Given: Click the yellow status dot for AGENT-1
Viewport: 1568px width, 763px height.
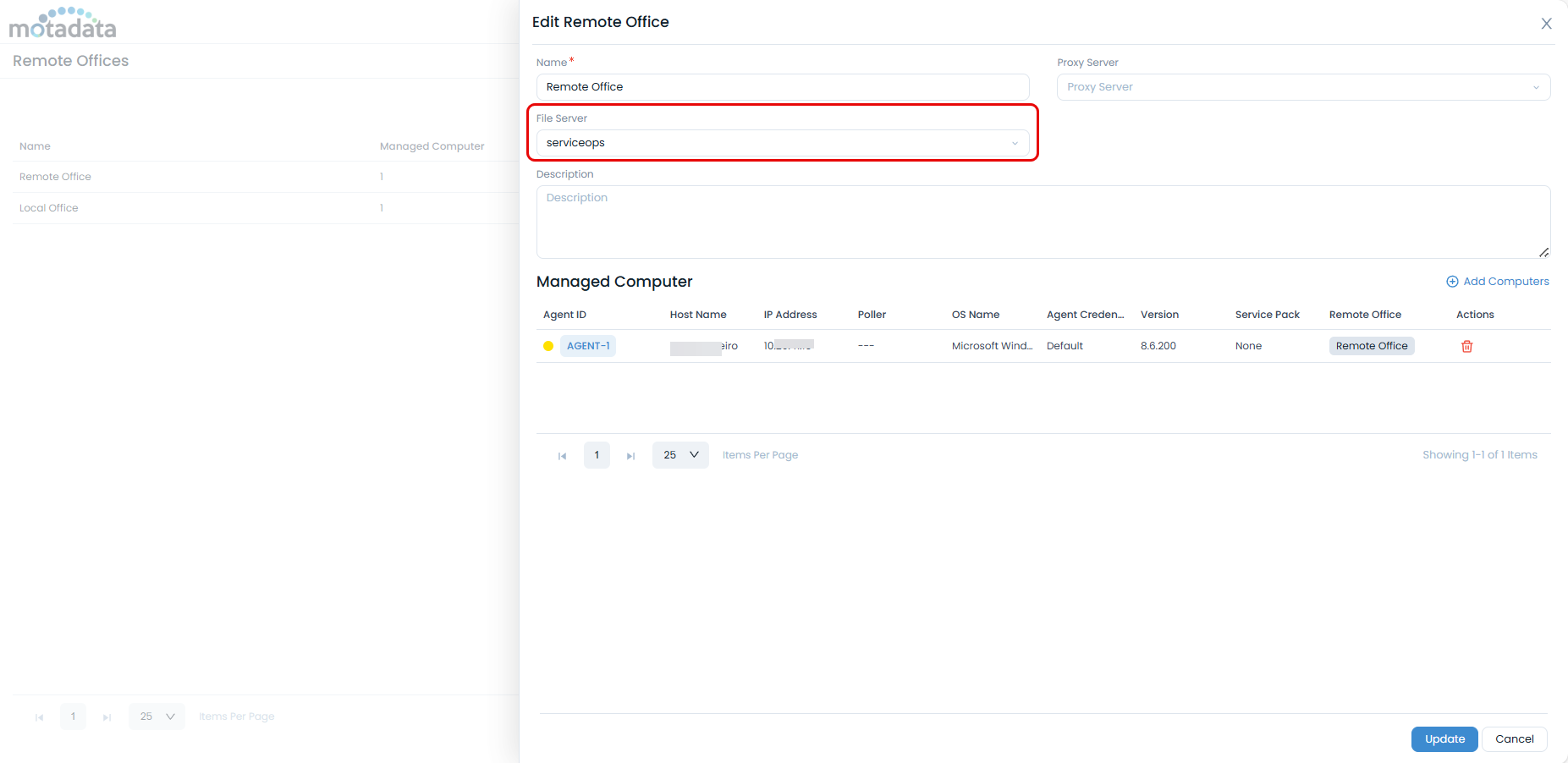Looking at the screenshot, I should (548, 346).
